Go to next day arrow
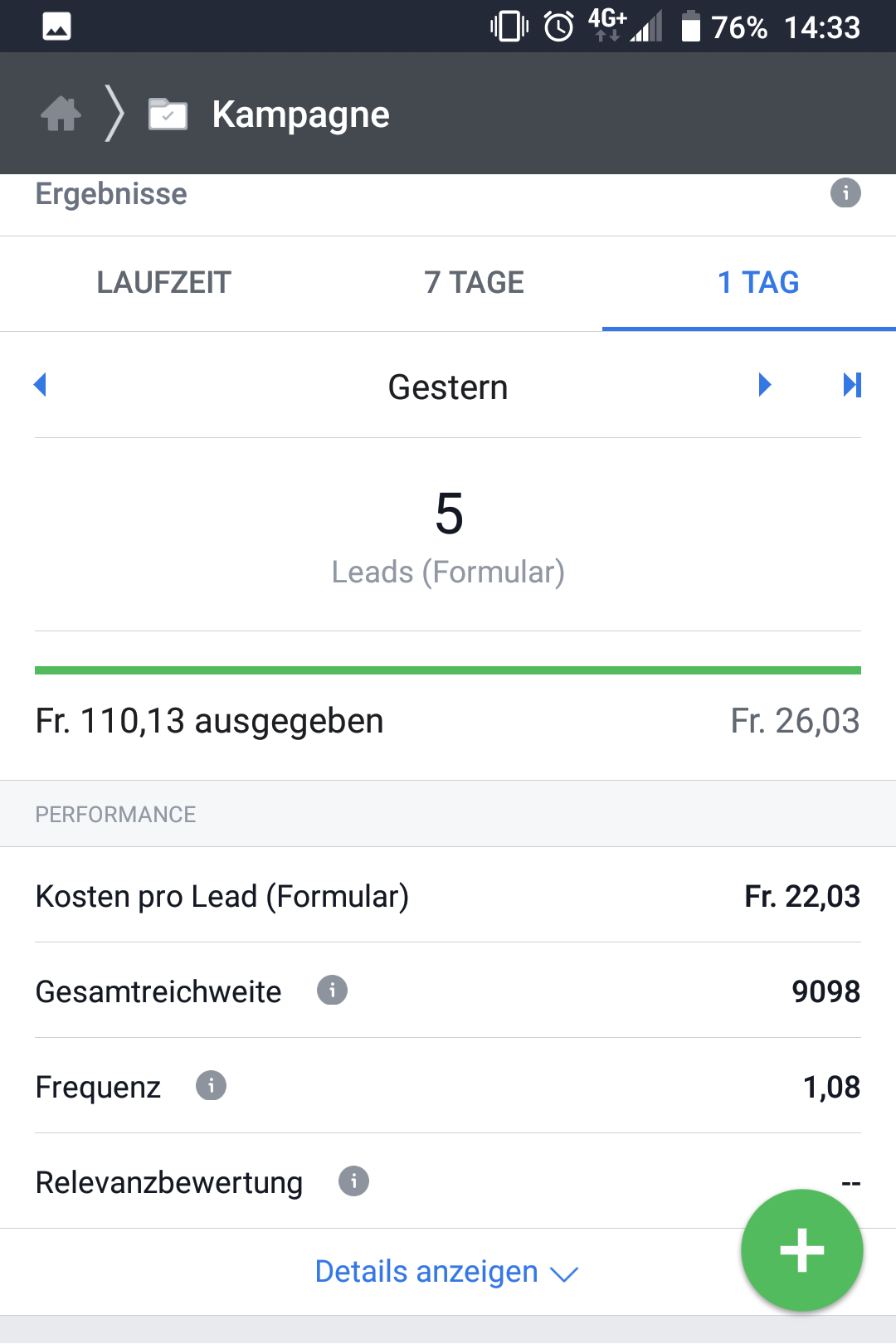Viewport: 896px width, 1344px height. point(765,384)
